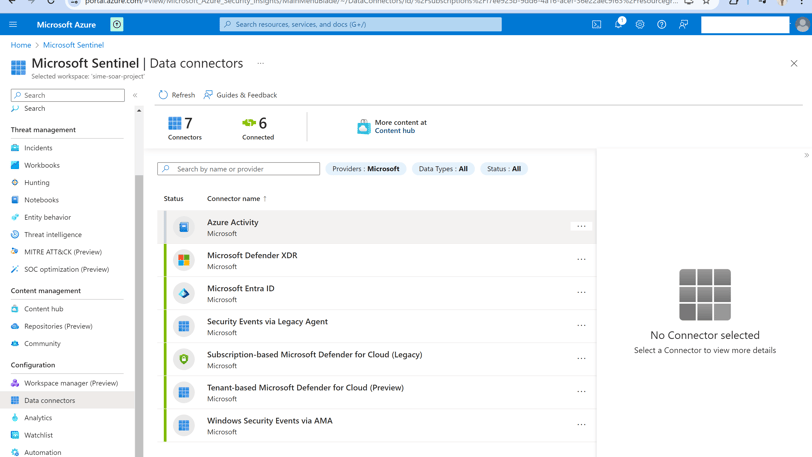Click the Guides & Feedback person icon
Image resolution: width=812 pixels, height=457 pixels.
[208, 95]
